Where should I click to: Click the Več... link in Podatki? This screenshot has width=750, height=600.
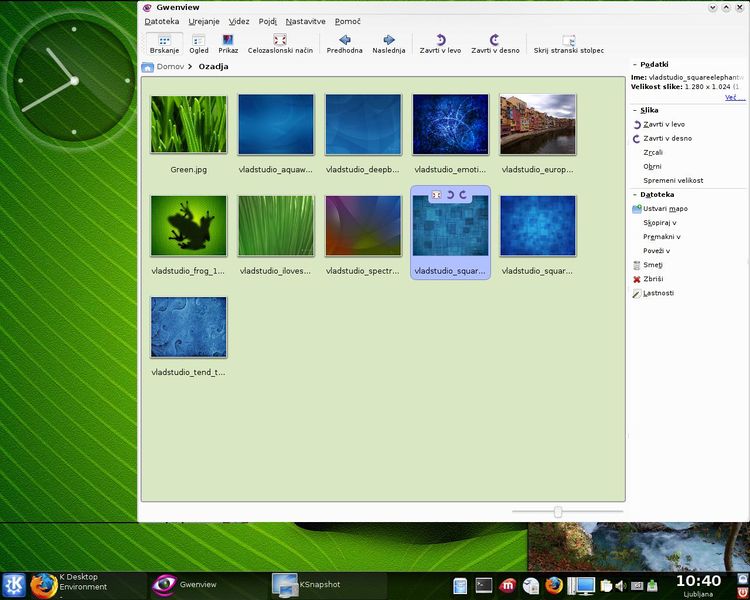click(733, 98)
